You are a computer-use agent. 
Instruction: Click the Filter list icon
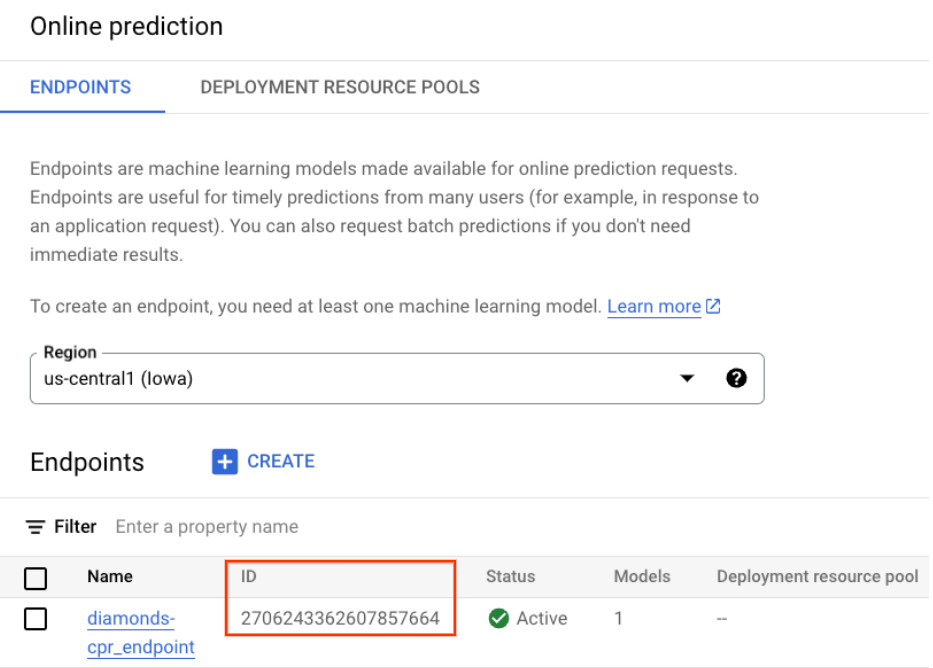(36, 526)
